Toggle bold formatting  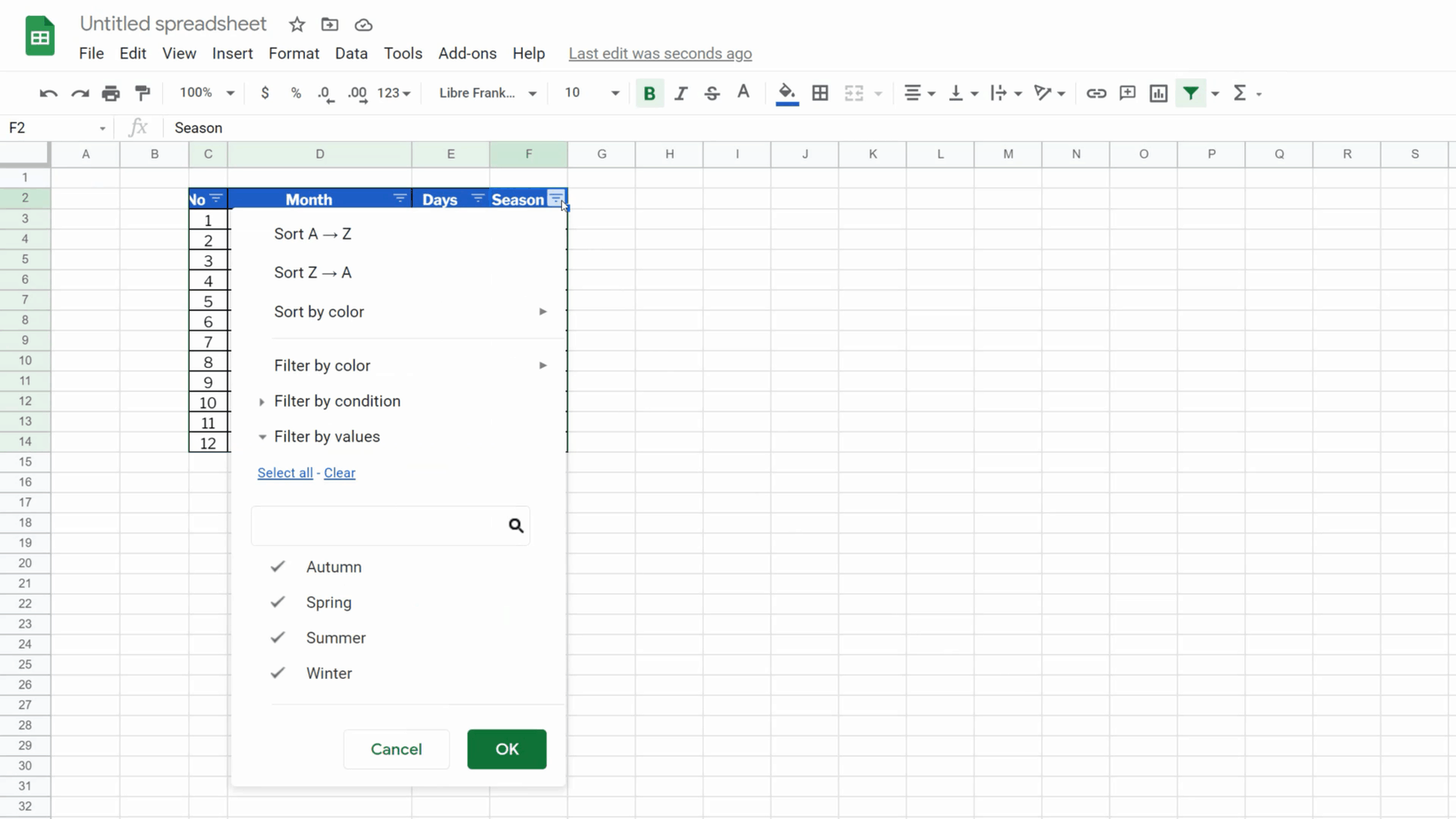click(650, 93)
